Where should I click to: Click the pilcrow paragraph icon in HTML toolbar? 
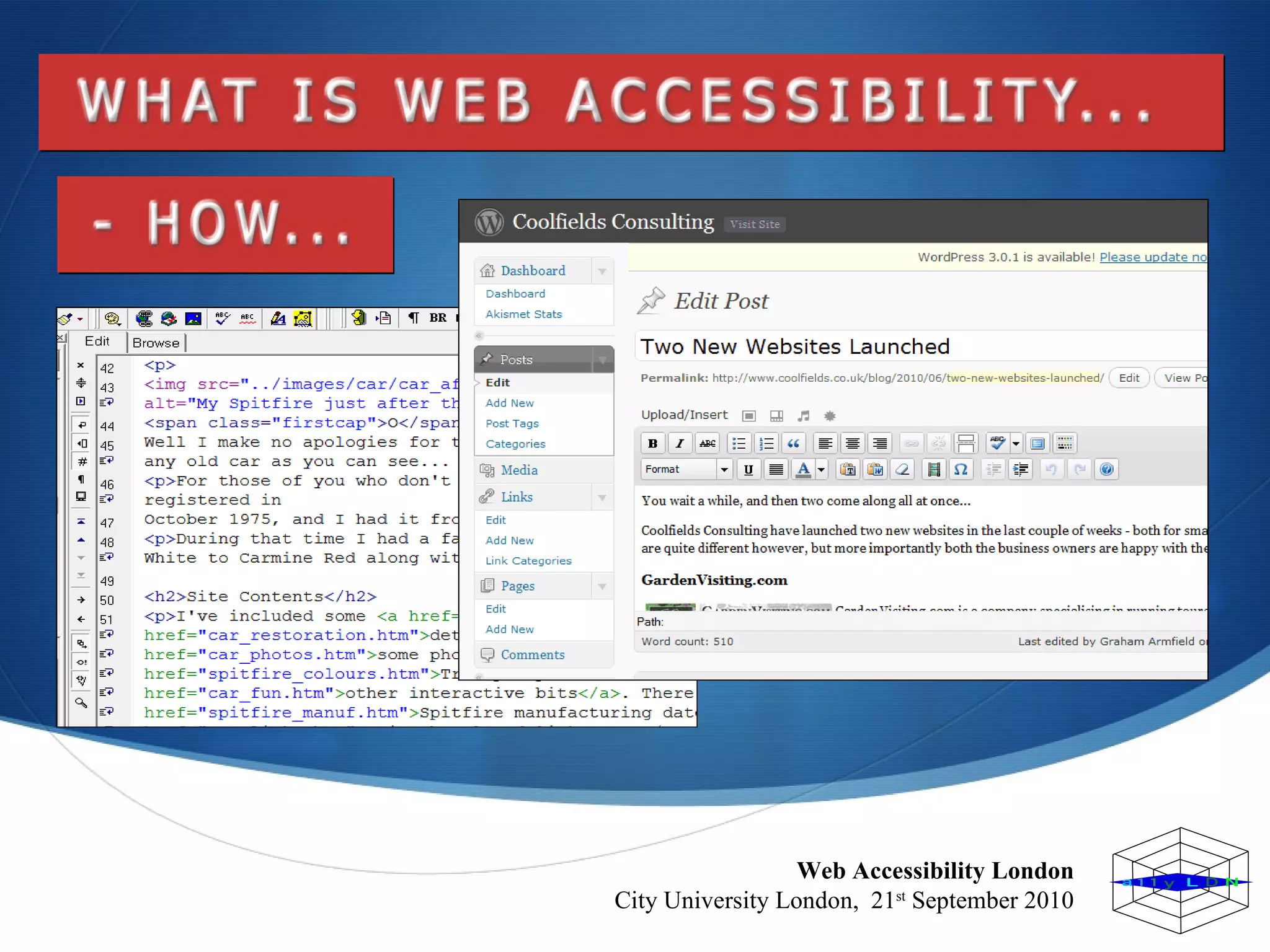pos(413,318)
